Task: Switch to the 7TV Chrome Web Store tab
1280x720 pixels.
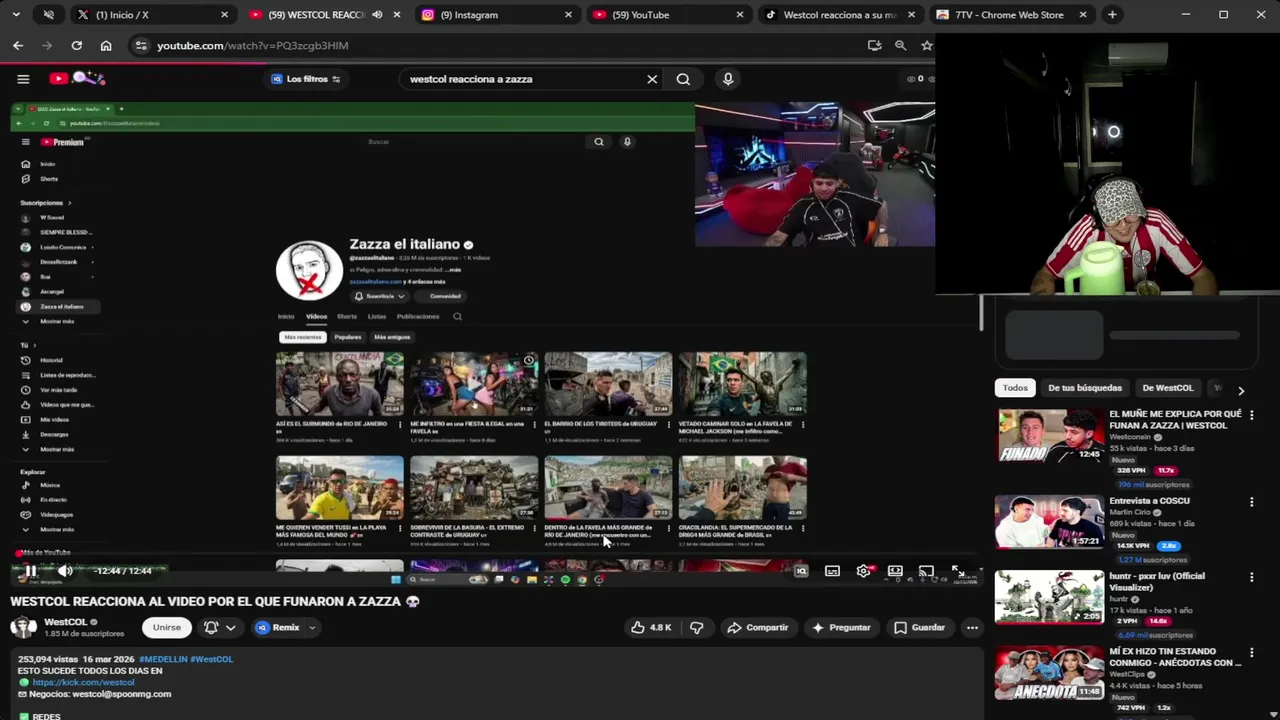Action: [x=1012, y=15]
